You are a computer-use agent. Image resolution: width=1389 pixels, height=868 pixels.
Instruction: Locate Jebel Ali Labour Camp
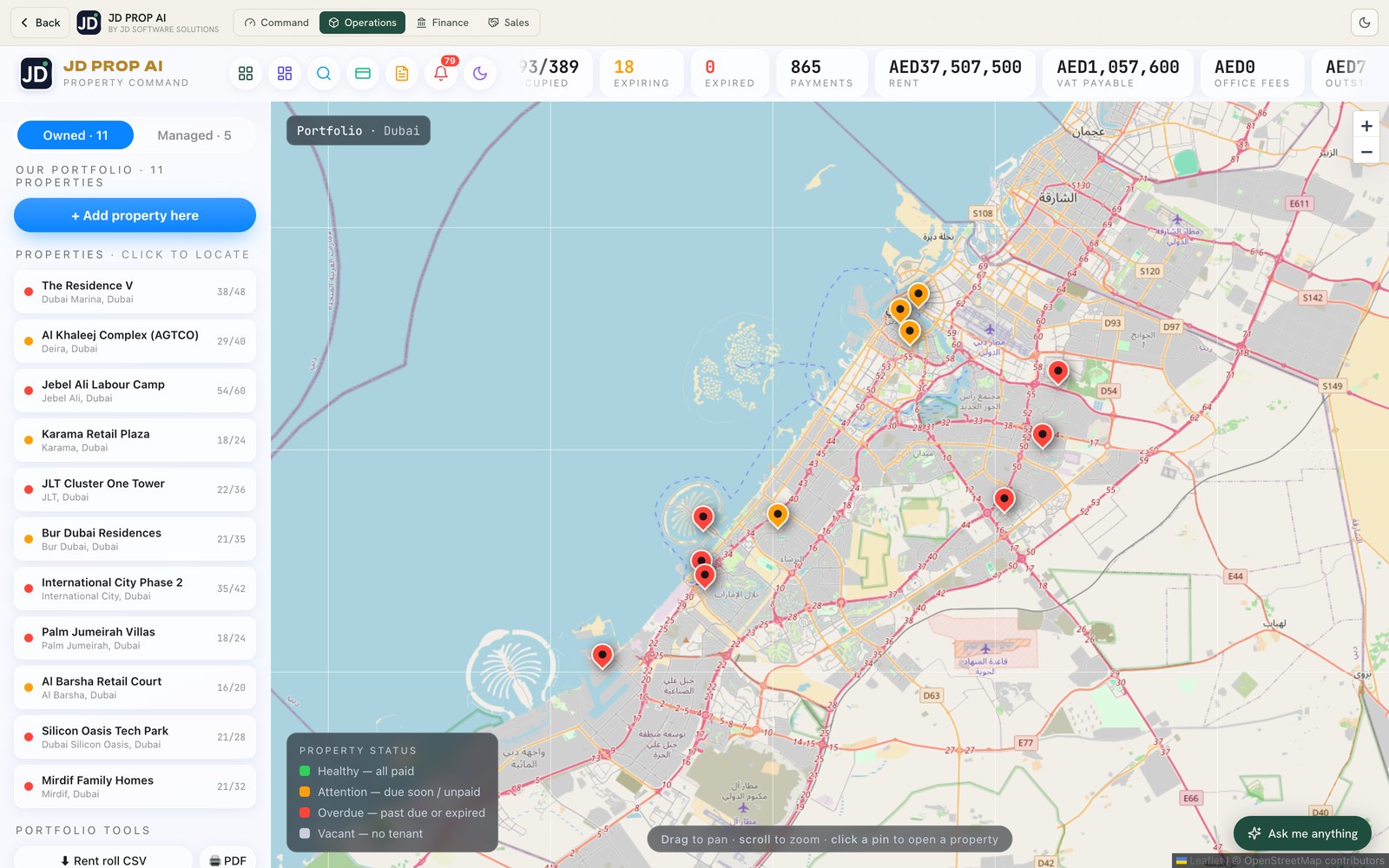[135, 391]
